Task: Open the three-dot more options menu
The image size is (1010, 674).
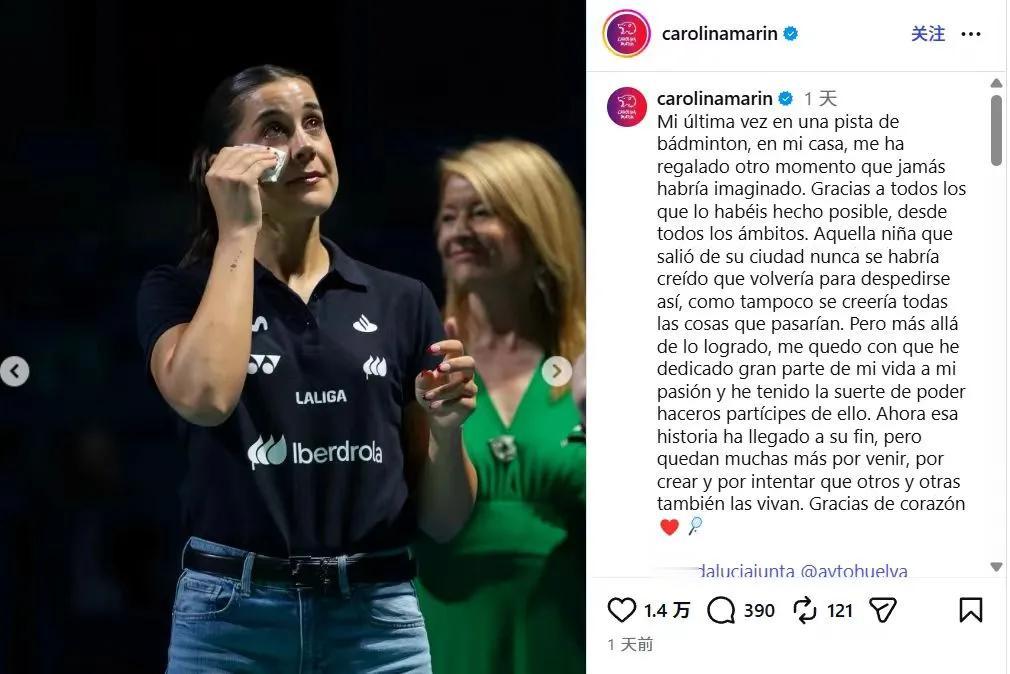Action: 970,34
